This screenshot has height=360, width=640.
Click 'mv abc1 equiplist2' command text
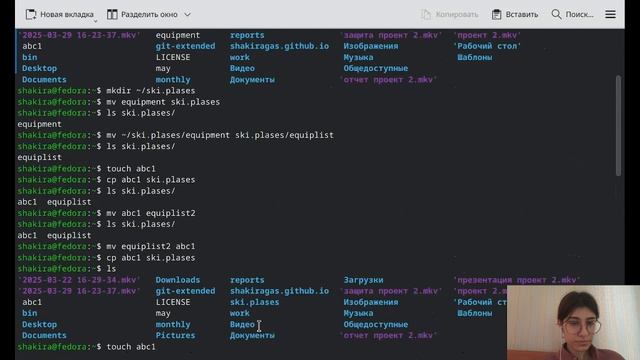151,213
